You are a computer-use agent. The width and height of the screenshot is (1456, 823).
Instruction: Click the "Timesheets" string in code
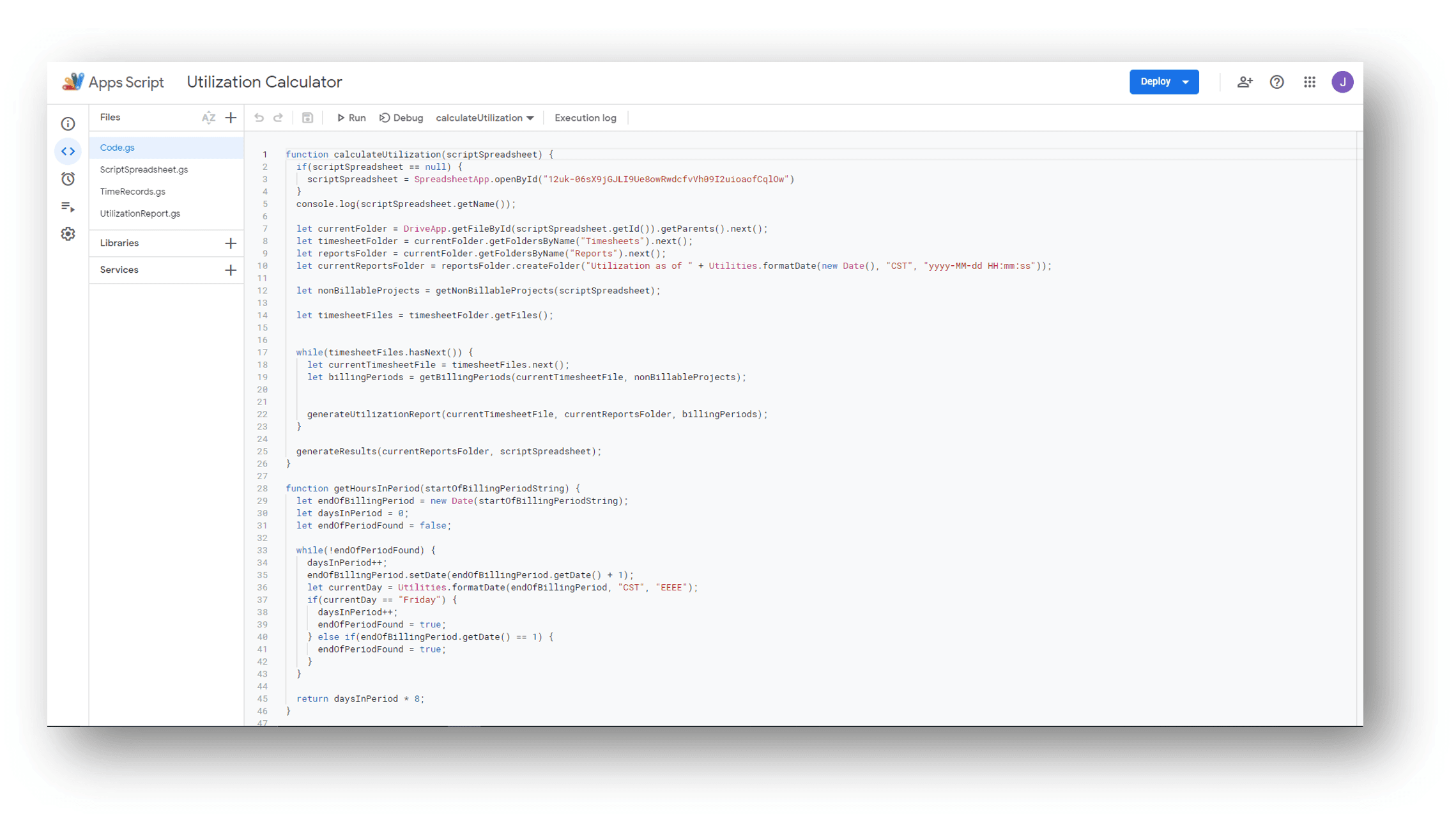612,242
